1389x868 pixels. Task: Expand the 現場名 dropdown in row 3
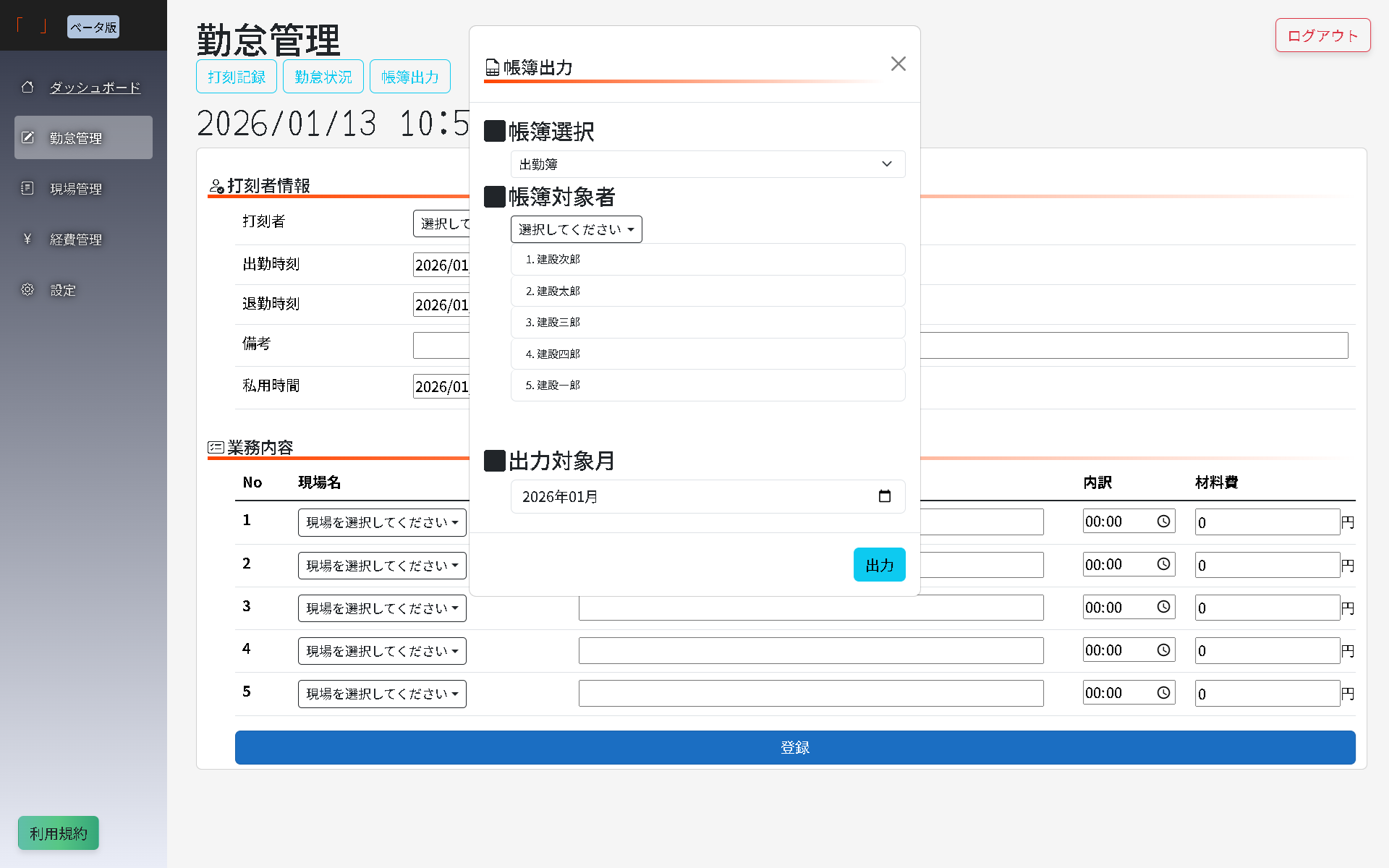[382, 608]
